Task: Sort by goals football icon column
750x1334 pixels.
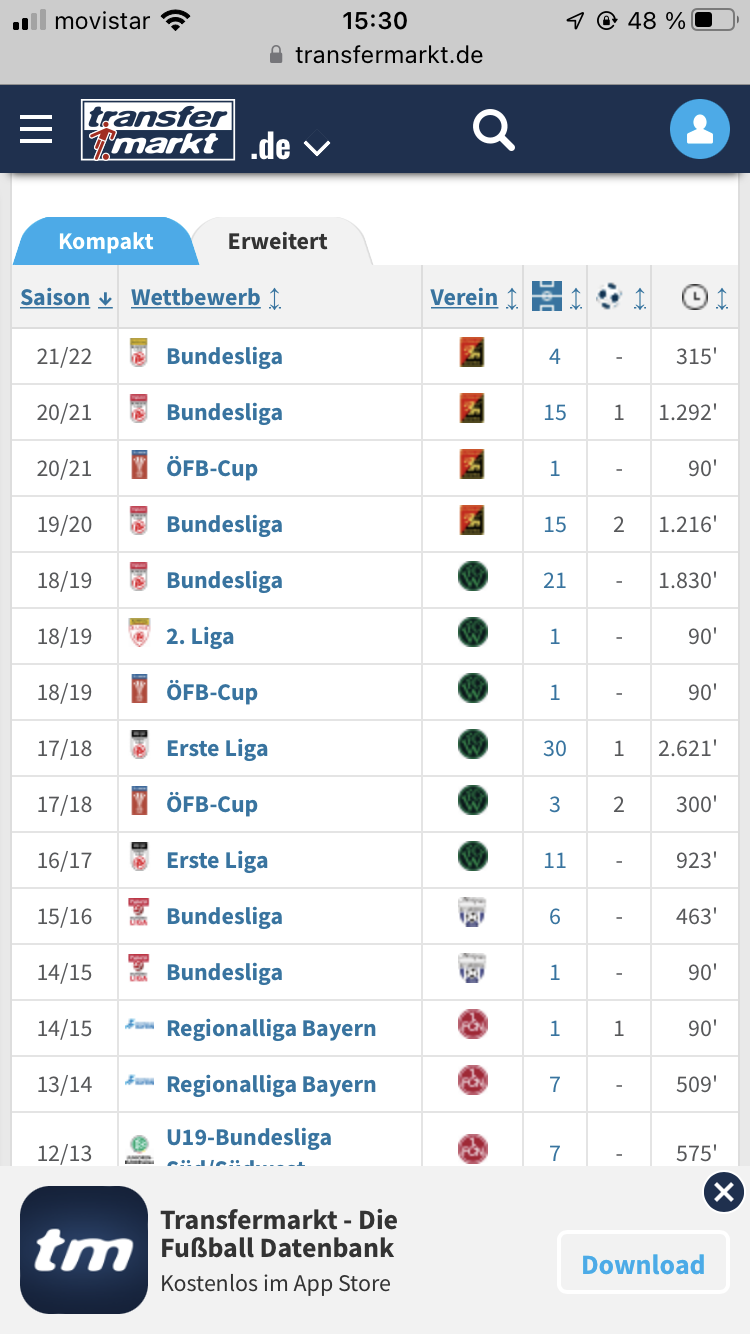Action: 620,297
